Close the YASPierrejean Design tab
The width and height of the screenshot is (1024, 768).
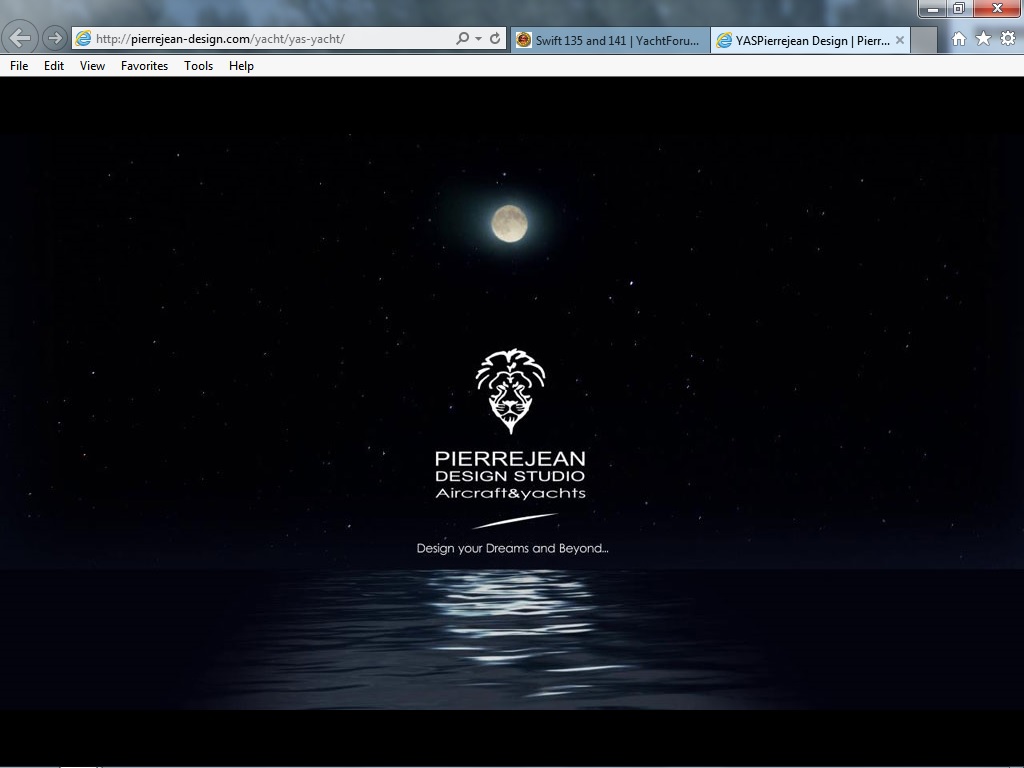click(899, 40)
